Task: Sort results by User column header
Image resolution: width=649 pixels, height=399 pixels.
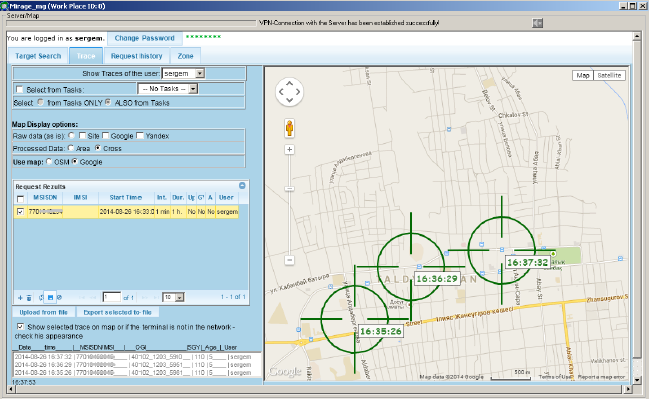Action: point(226,198)
